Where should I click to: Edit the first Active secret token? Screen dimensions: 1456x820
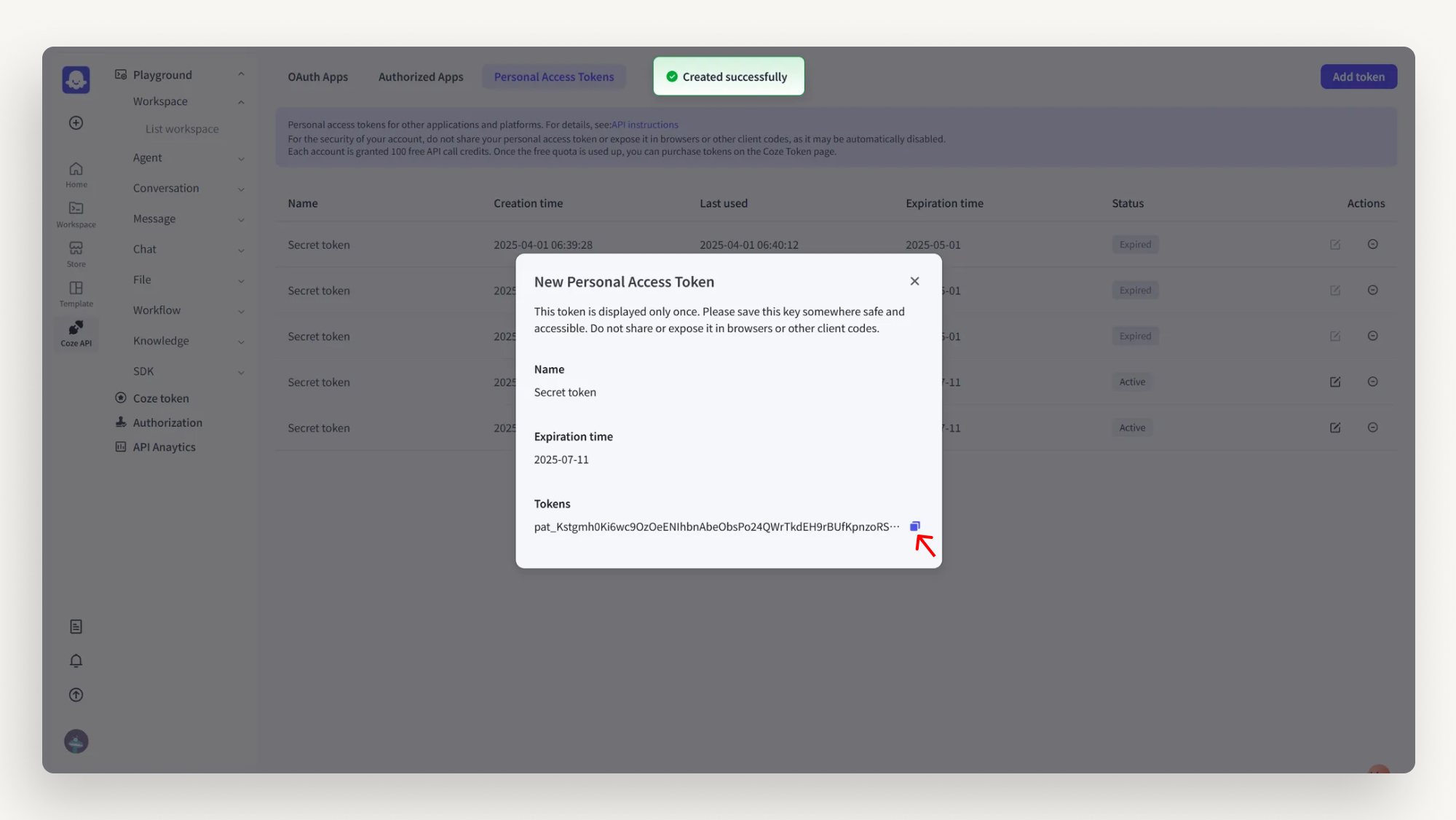(1335, 382)
